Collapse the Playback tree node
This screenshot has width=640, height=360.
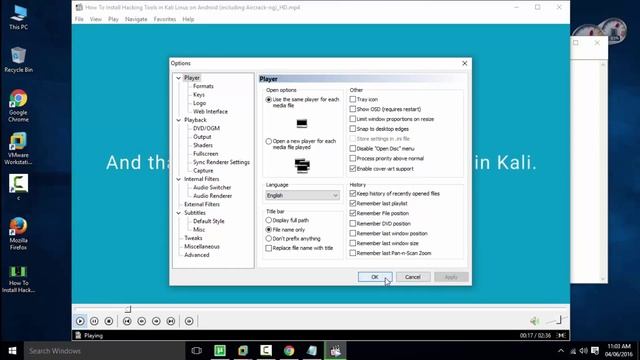[178, 120]
